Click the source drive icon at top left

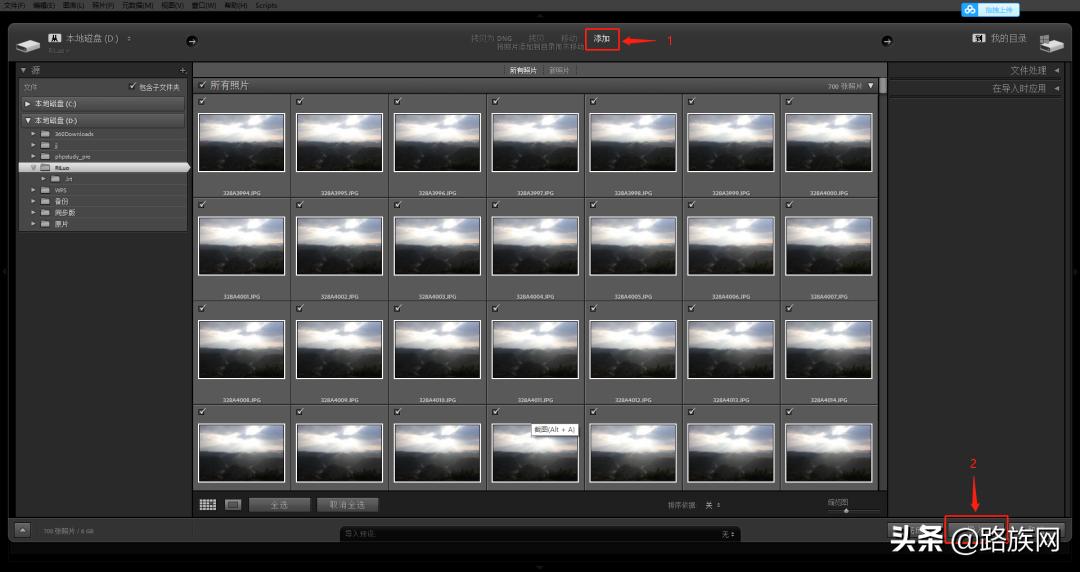[28, 44]
